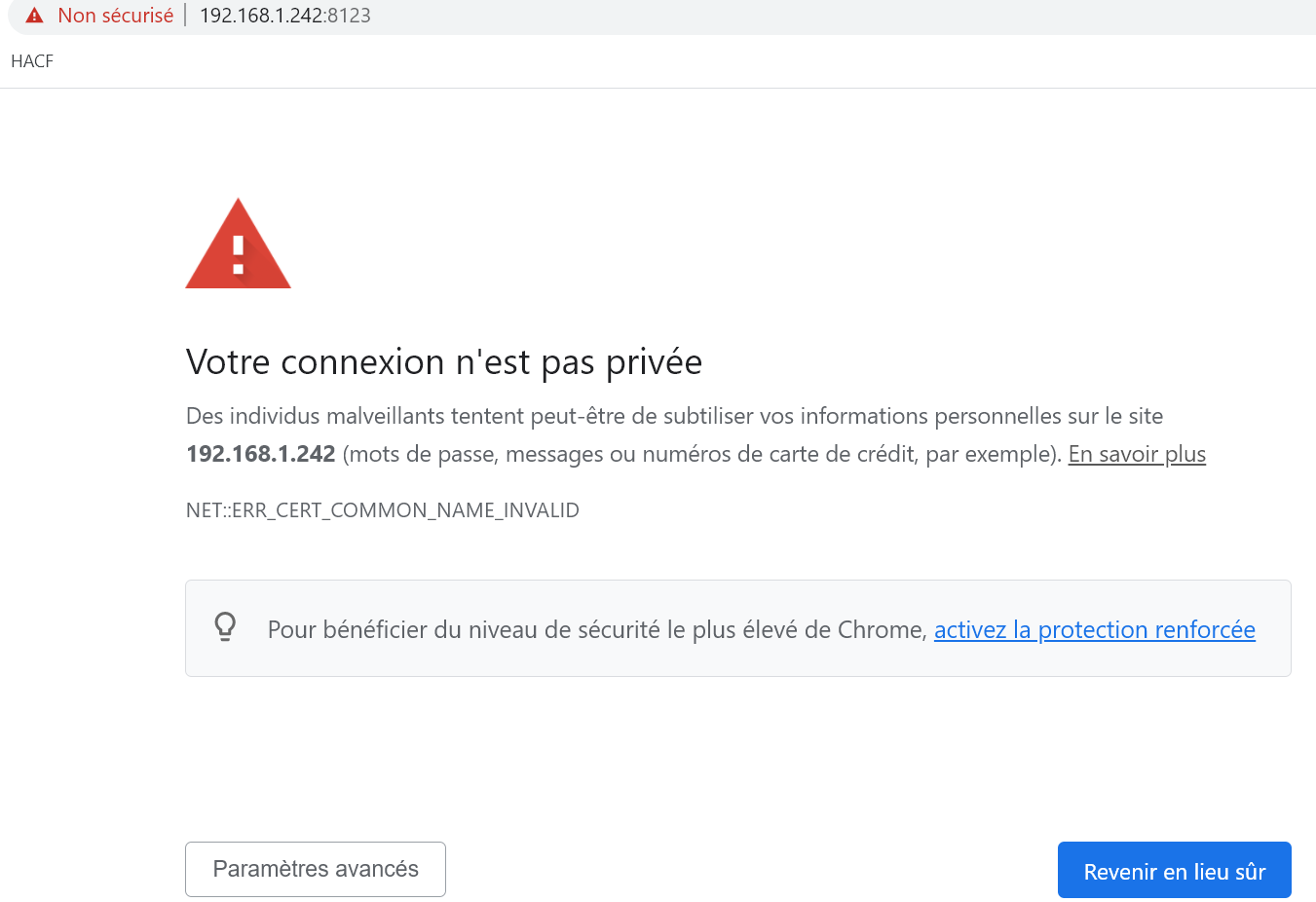Click the blank page area between both bottom buttons
Screen dimensions: 1316x902
(x=750, y=869)
